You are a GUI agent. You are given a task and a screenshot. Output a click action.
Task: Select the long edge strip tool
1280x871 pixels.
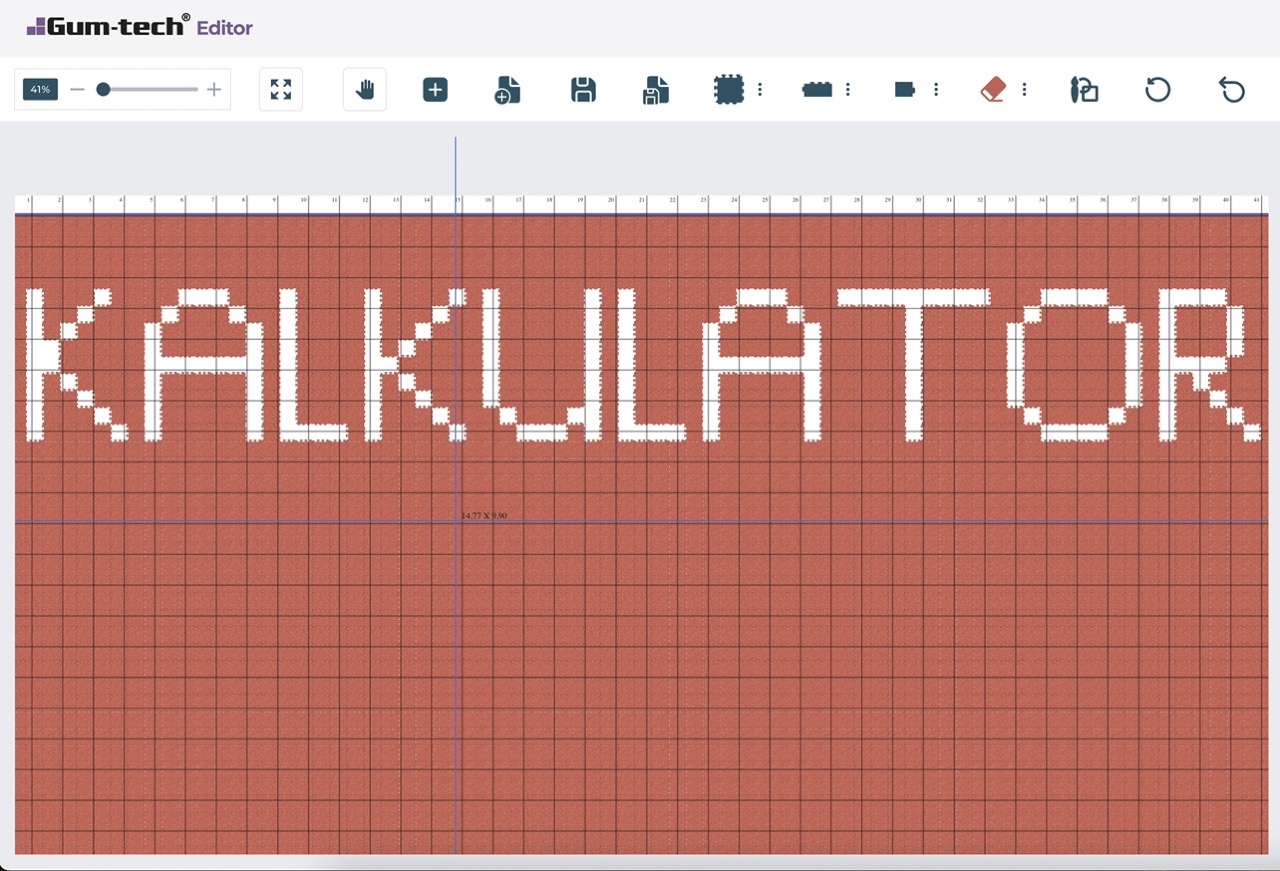(817, 90)
